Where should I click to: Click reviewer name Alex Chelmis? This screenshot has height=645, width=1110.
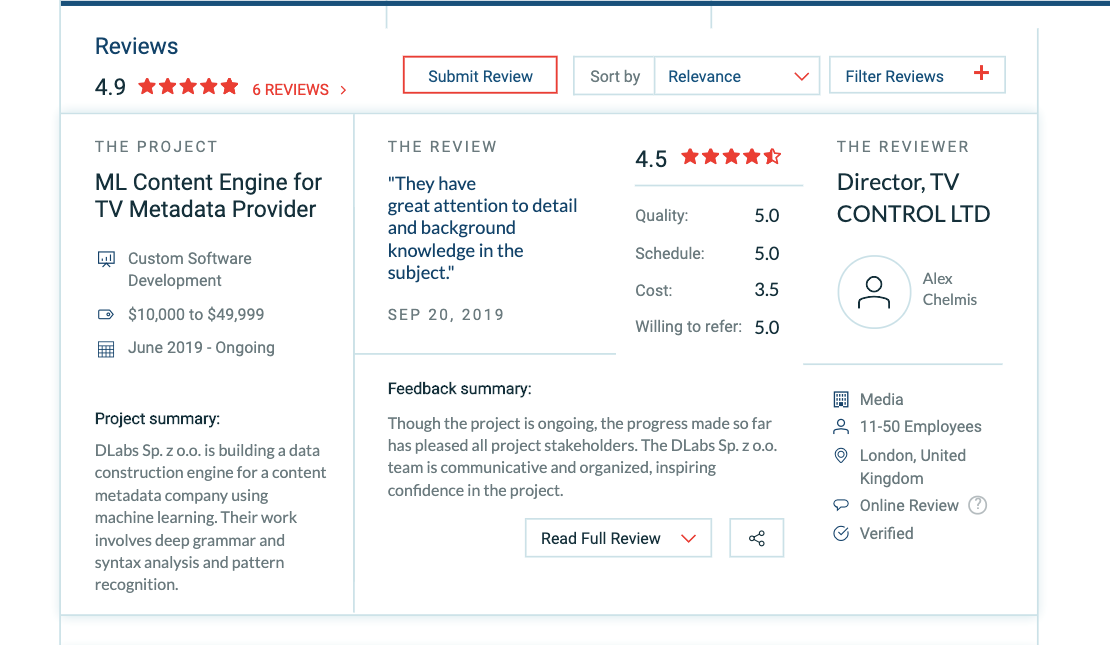tap(949, 289)
